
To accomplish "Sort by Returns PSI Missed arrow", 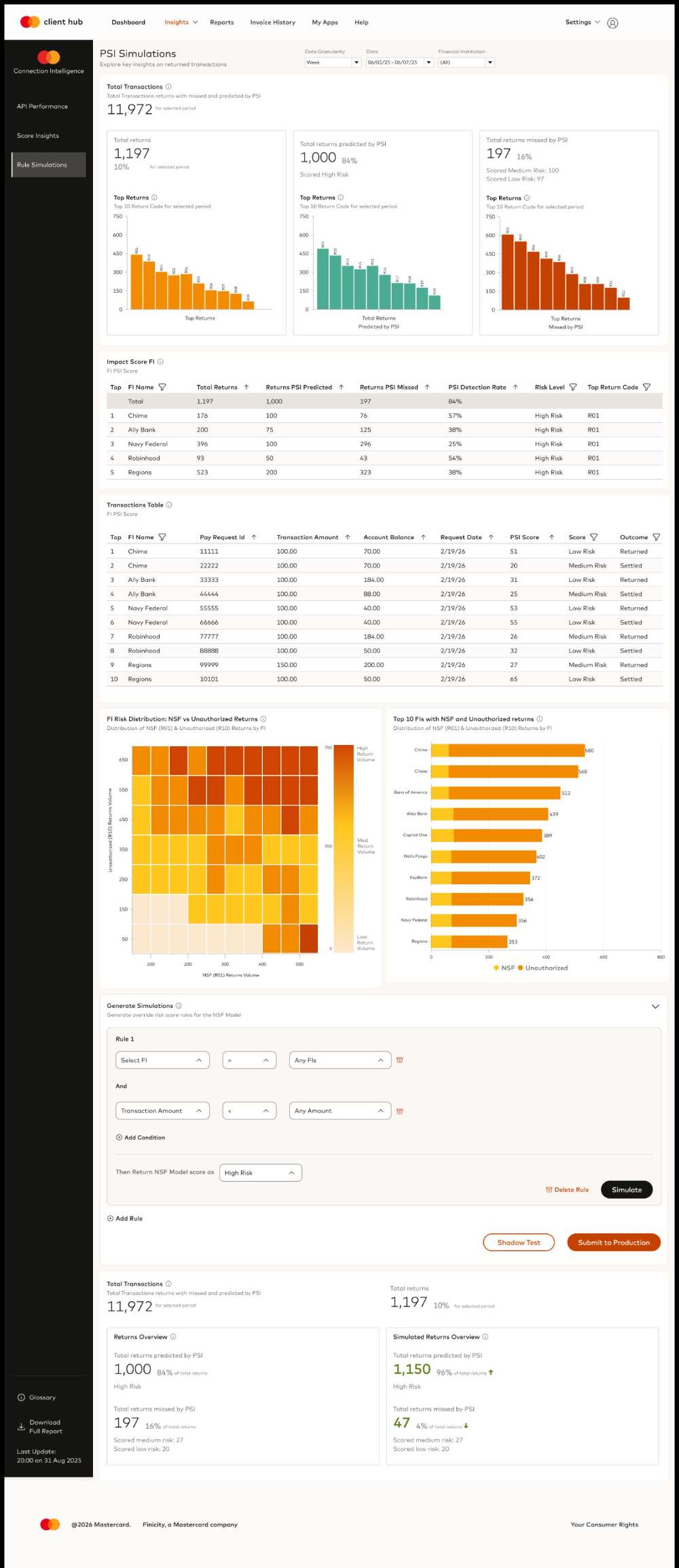I will pos(427,387).
